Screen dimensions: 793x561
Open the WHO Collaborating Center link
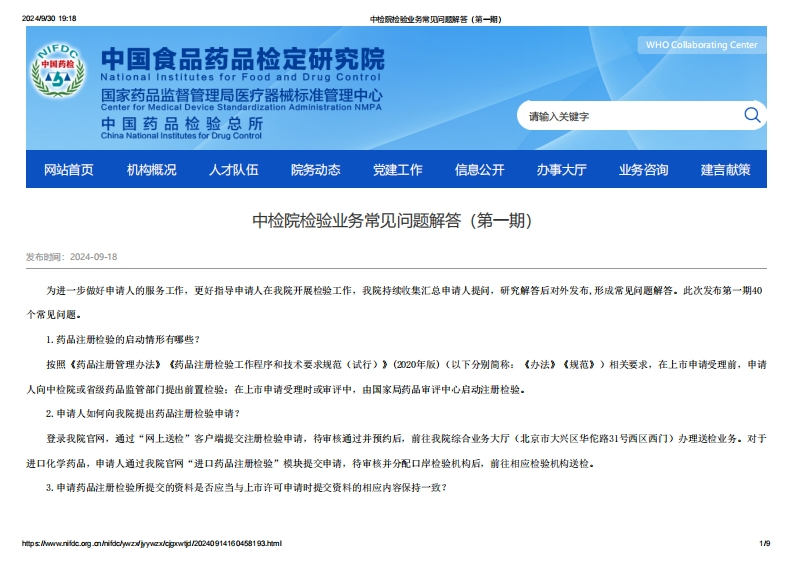(701, 45)
